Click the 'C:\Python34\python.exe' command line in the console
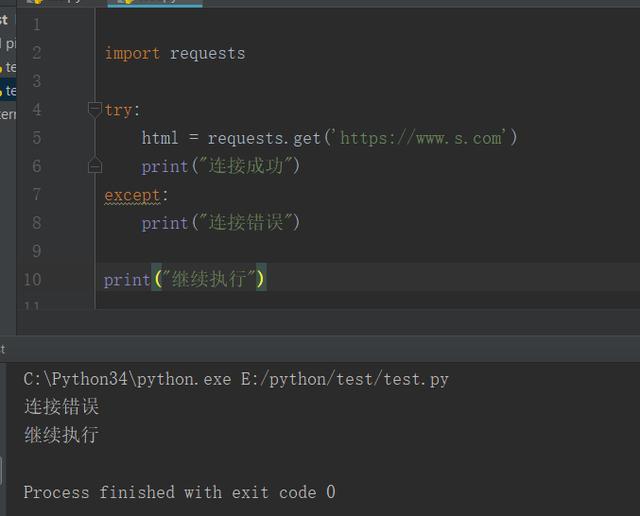 (236, 379)
